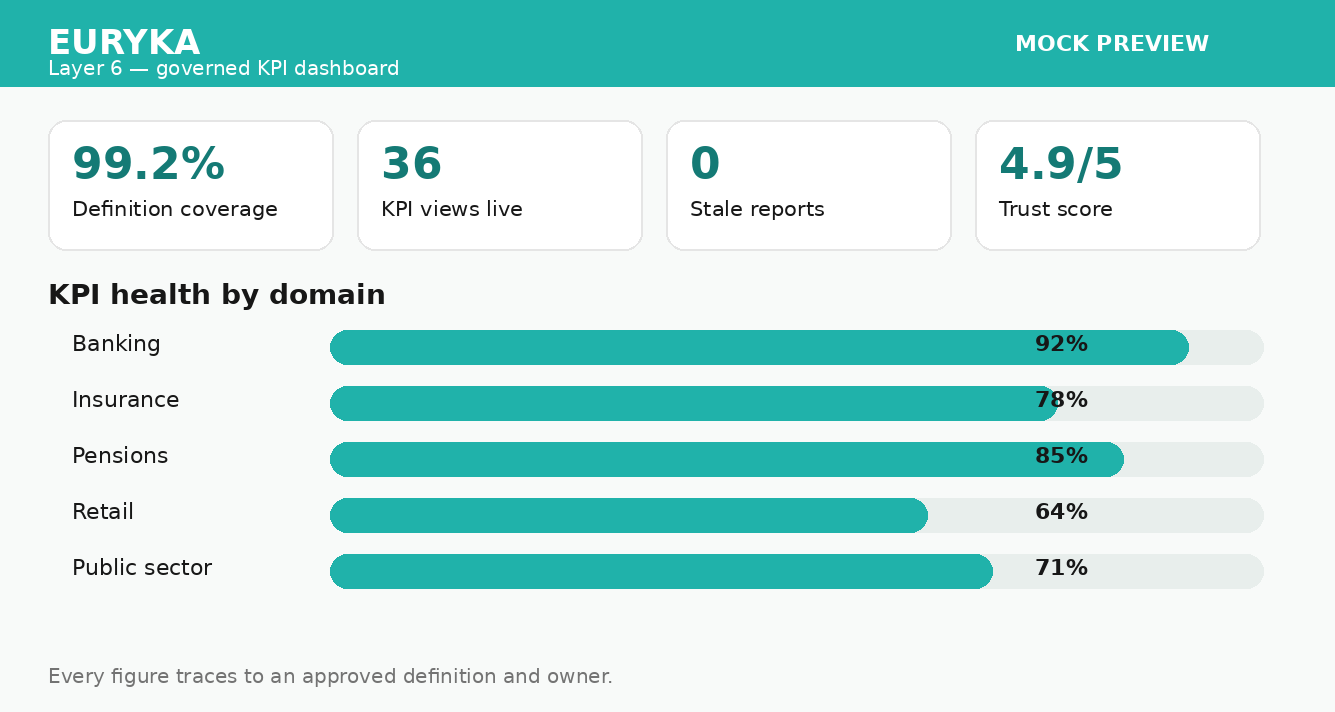Screen dimensions: 1335x712
Task: Click the footer note about approved definitions
Action: (x=330, y=677)
